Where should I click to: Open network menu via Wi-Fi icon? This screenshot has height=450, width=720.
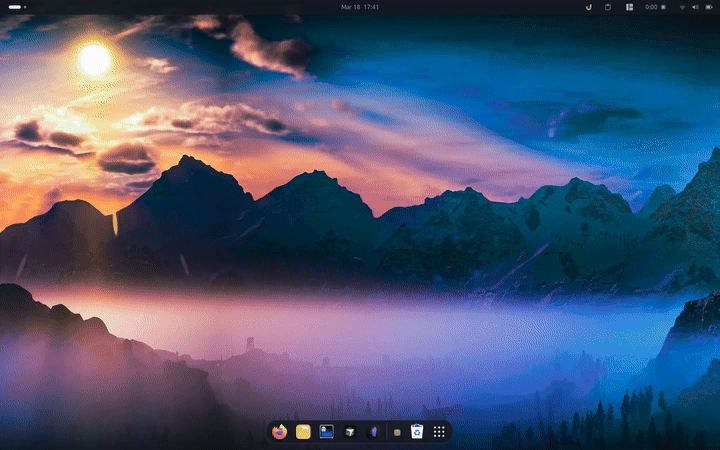682,7
